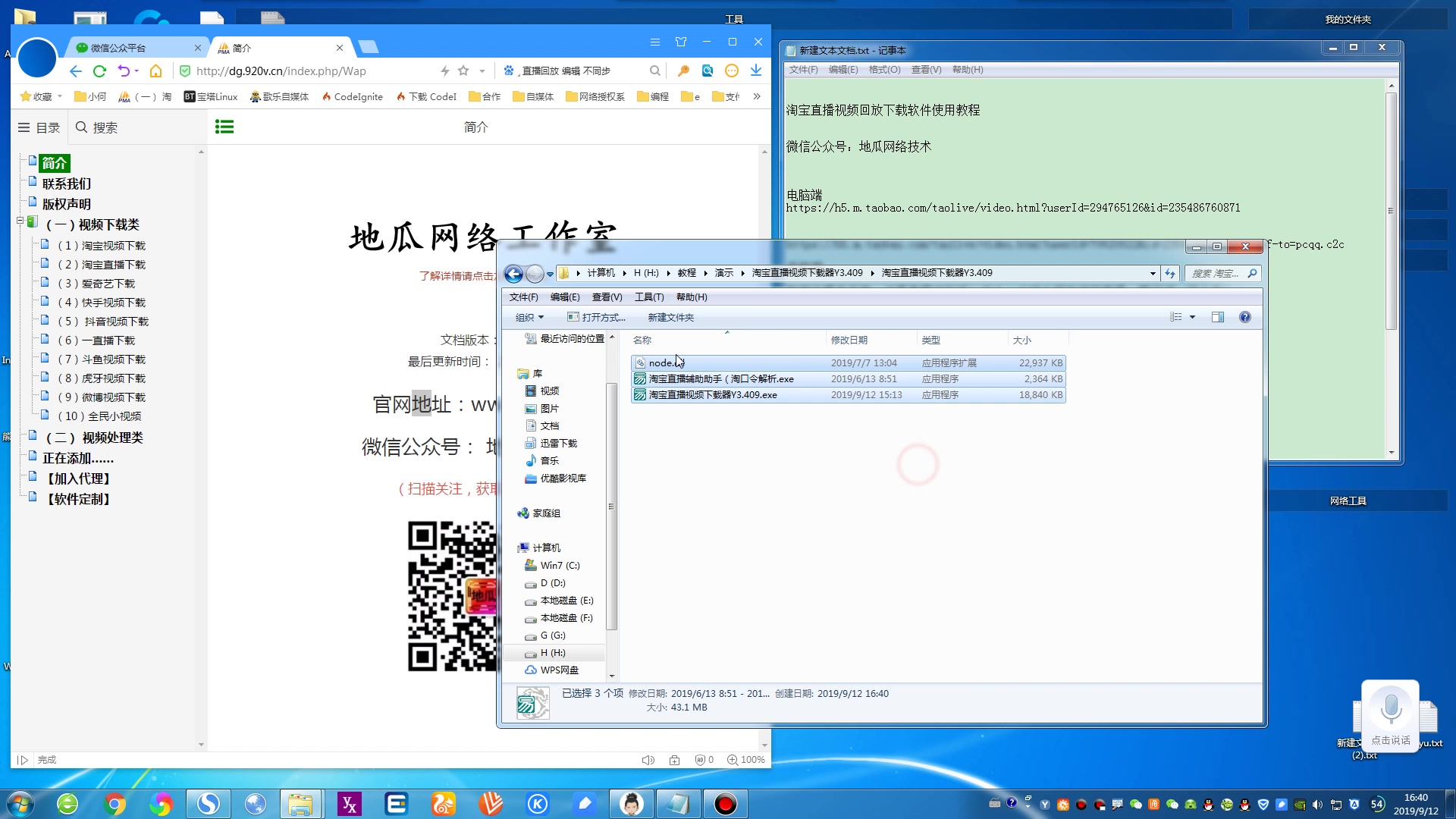Open the new tab button in browser
The width and height of the screenshot is (1456, 819).
(369, 47)
